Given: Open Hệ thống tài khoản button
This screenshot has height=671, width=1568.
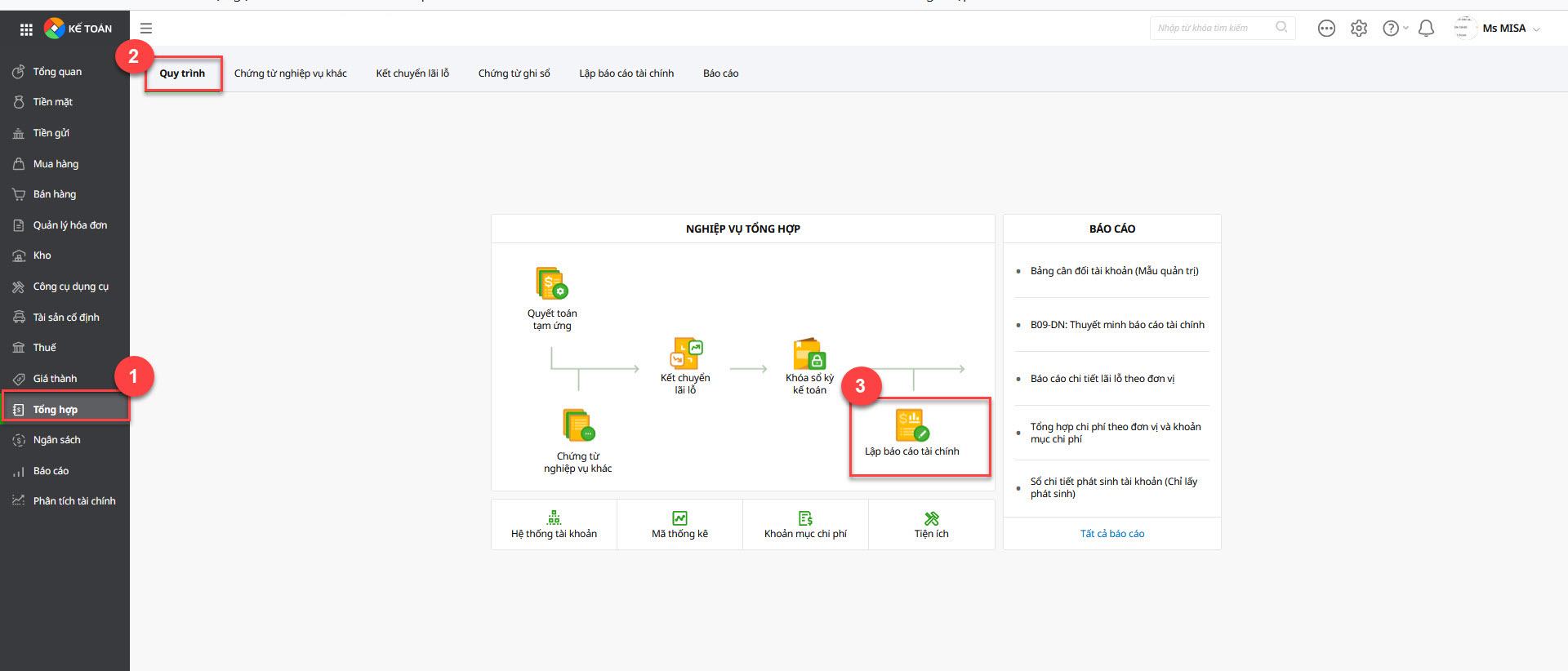Looking at the screenshot, I should [554, 525].
